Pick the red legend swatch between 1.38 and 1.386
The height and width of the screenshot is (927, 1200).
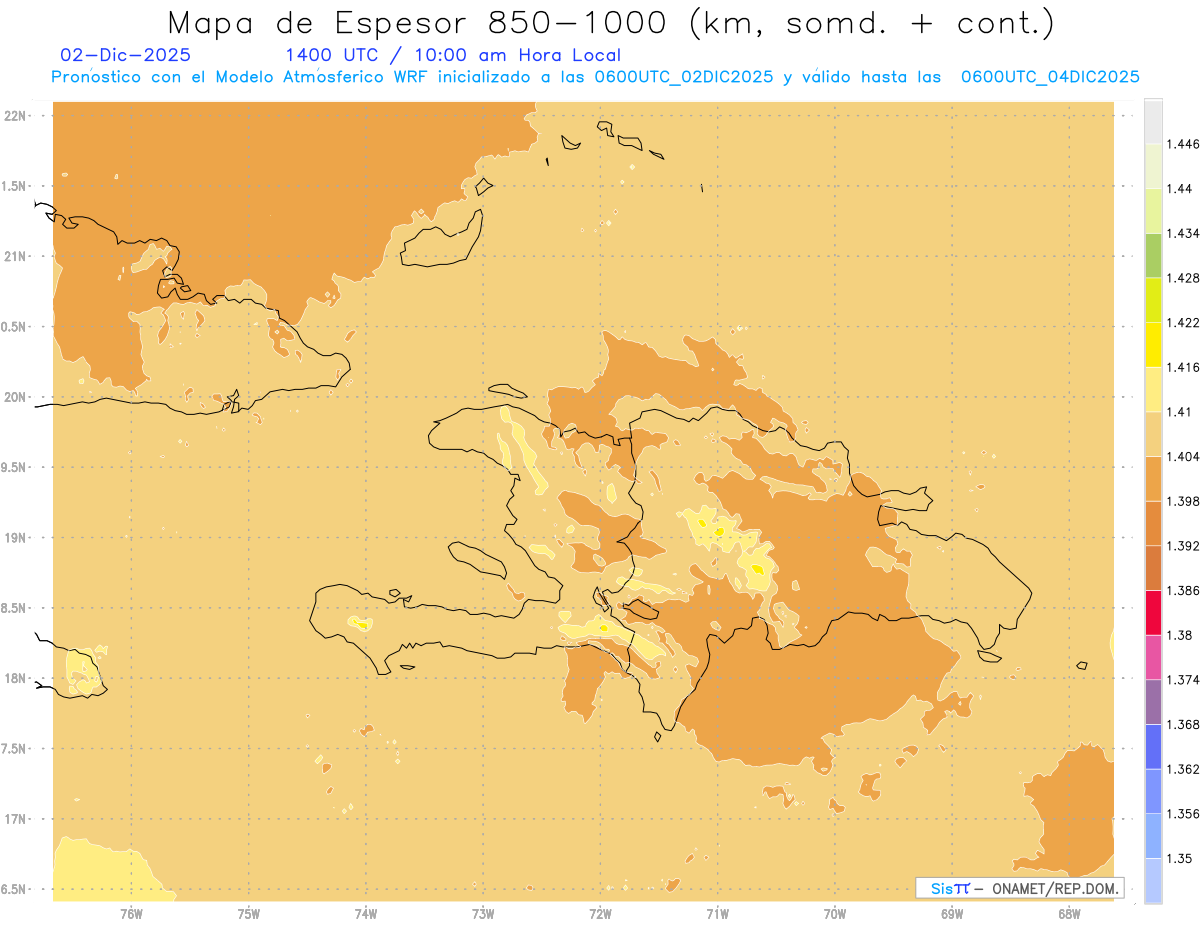pyautogui.click(x=1153, y=612)
